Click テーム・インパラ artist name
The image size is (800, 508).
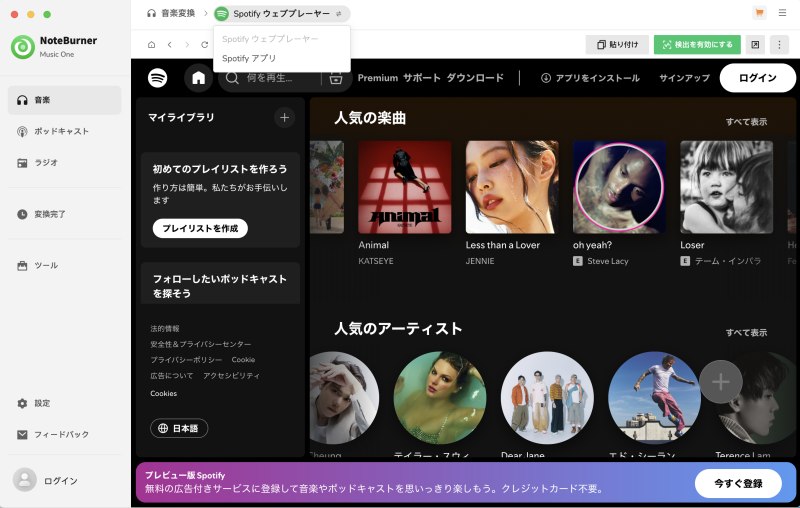(x=728, y=261)
